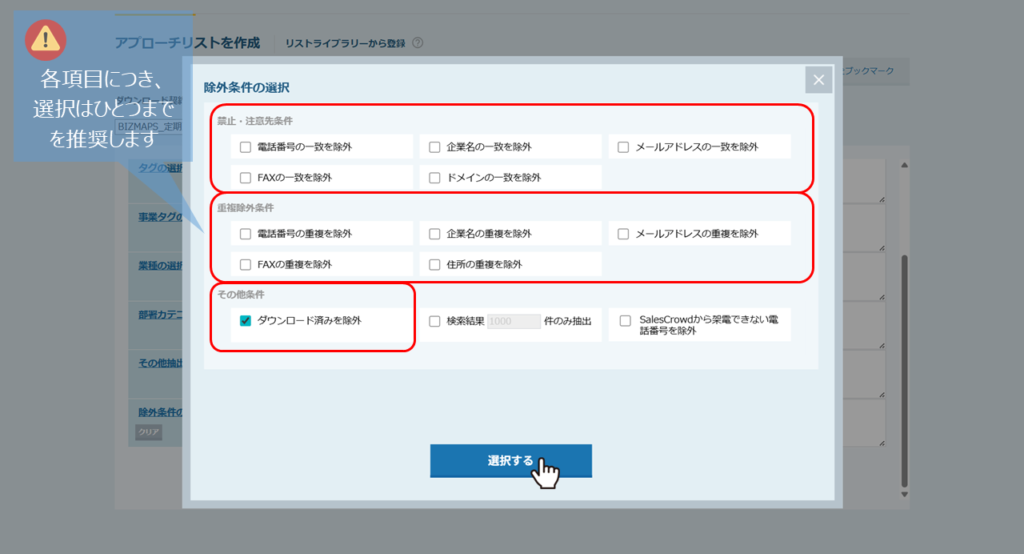
Task: Click リストライブラリーから登録 link
Action: coord(345,43)
